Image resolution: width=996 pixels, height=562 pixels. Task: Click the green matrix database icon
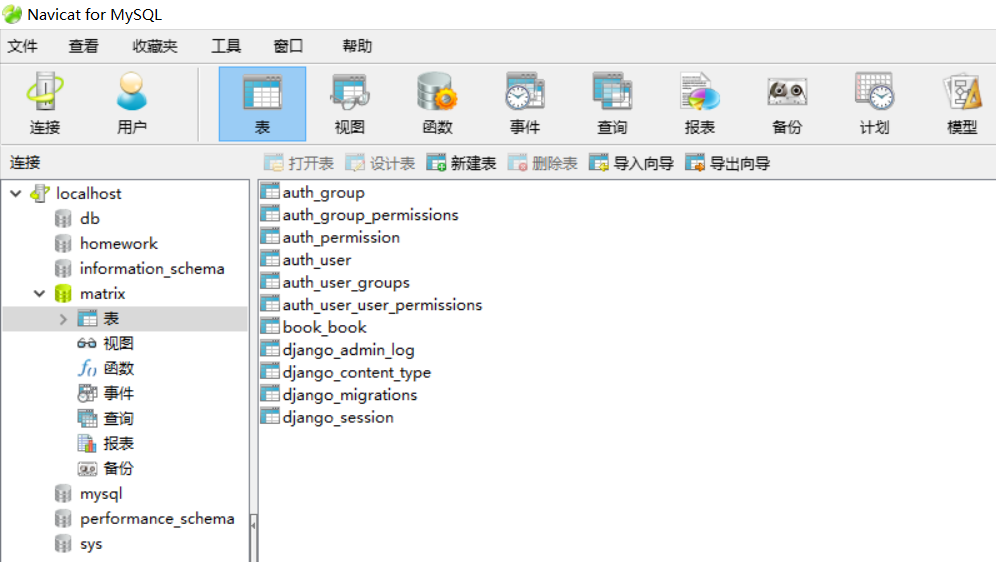click(63, 293)
